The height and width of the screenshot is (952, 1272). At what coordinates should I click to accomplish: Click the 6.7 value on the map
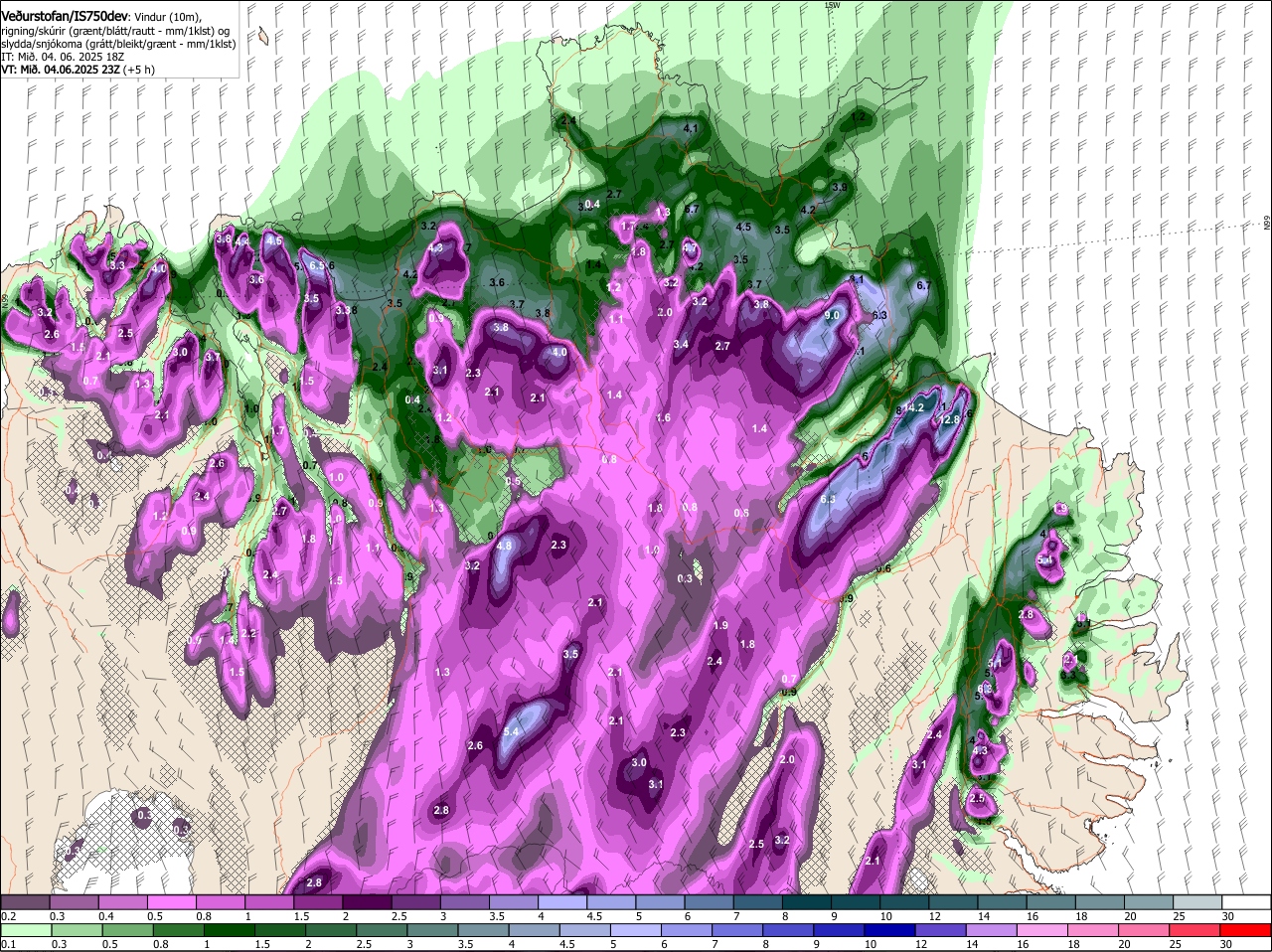pyautogui.click(x=922, y=285)
